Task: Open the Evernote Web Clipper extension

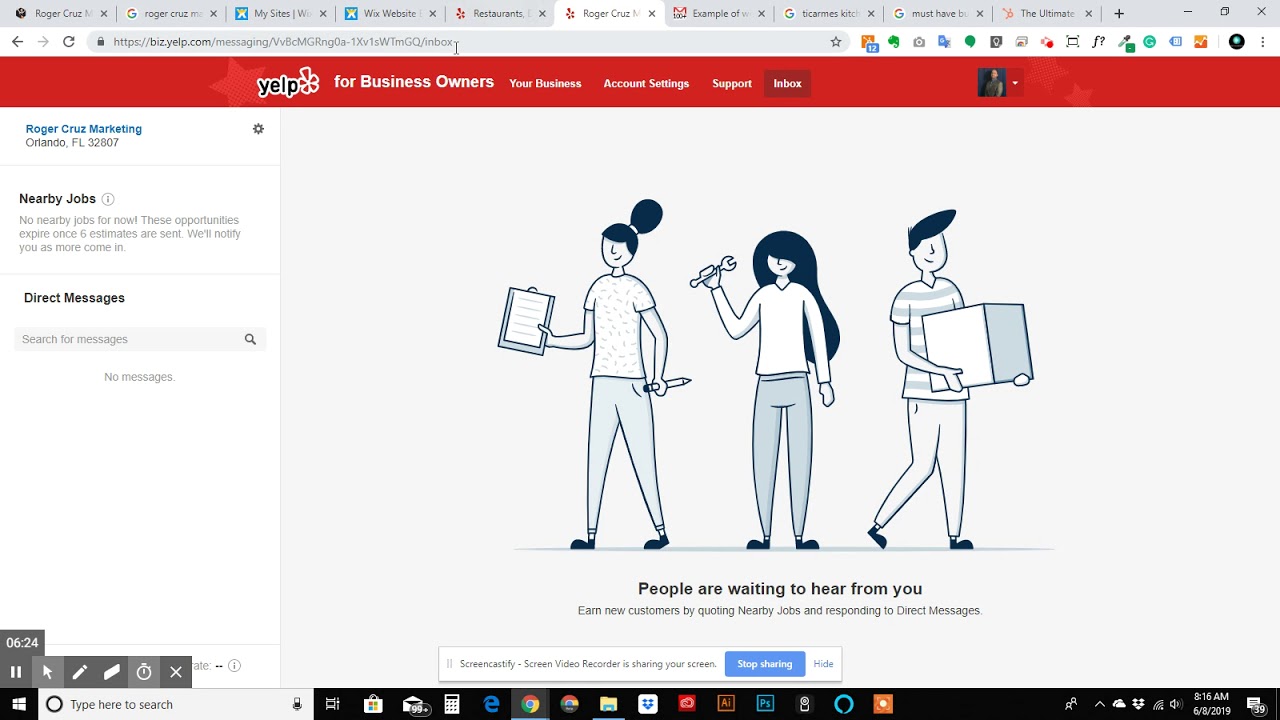Action: (893, 42)
